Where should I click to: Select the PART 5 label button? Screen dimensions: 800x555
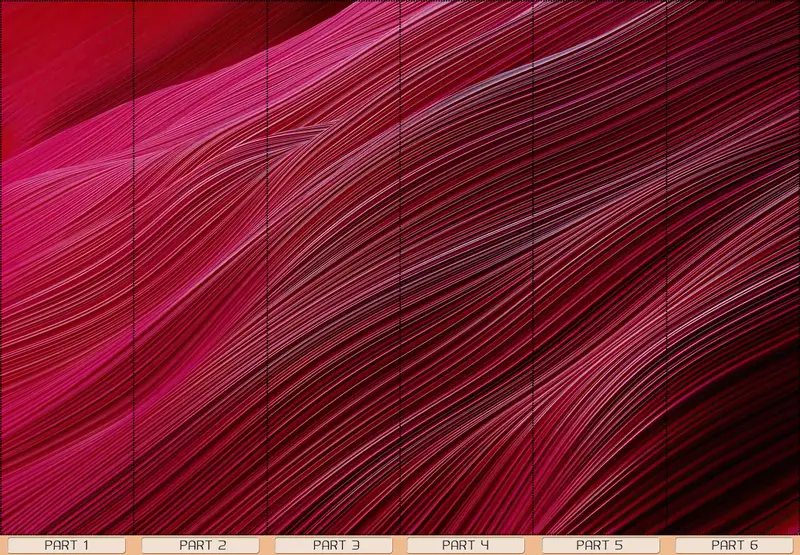coord(601,545)
